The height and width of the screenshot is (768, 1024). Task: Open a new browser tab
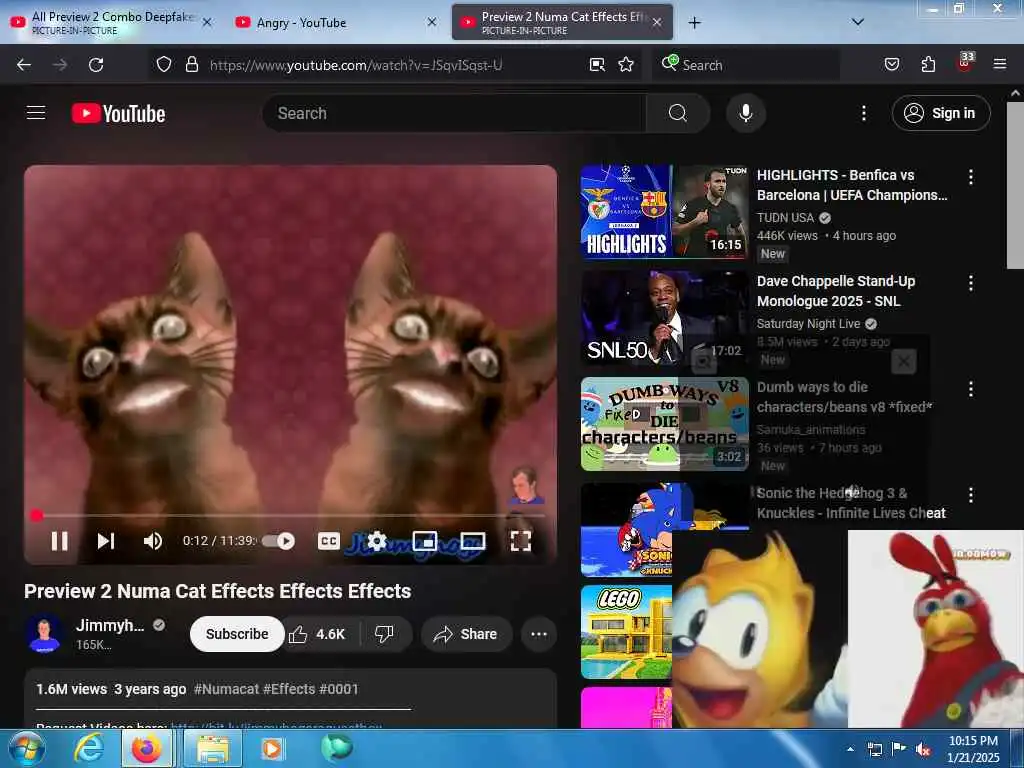tap(694, 23)
